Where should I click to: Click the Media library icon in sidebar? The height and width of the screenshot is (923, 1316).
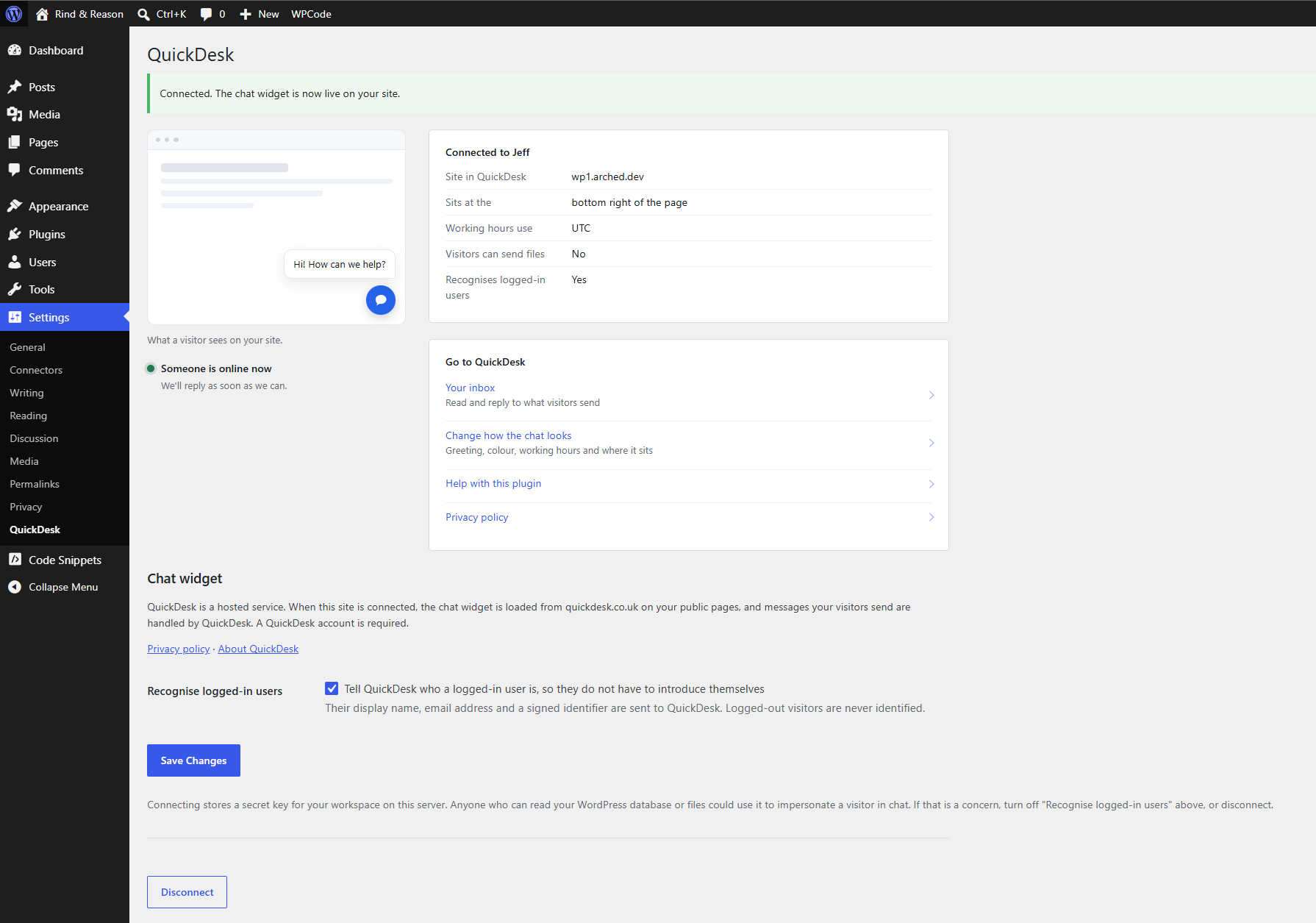(15, 115)
